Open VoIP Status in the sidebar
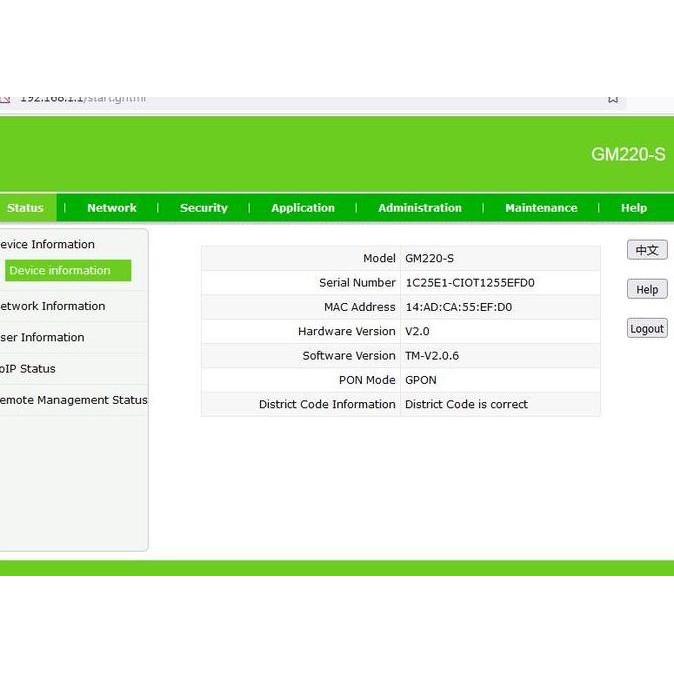674x674 pixels. coord(28,368)
